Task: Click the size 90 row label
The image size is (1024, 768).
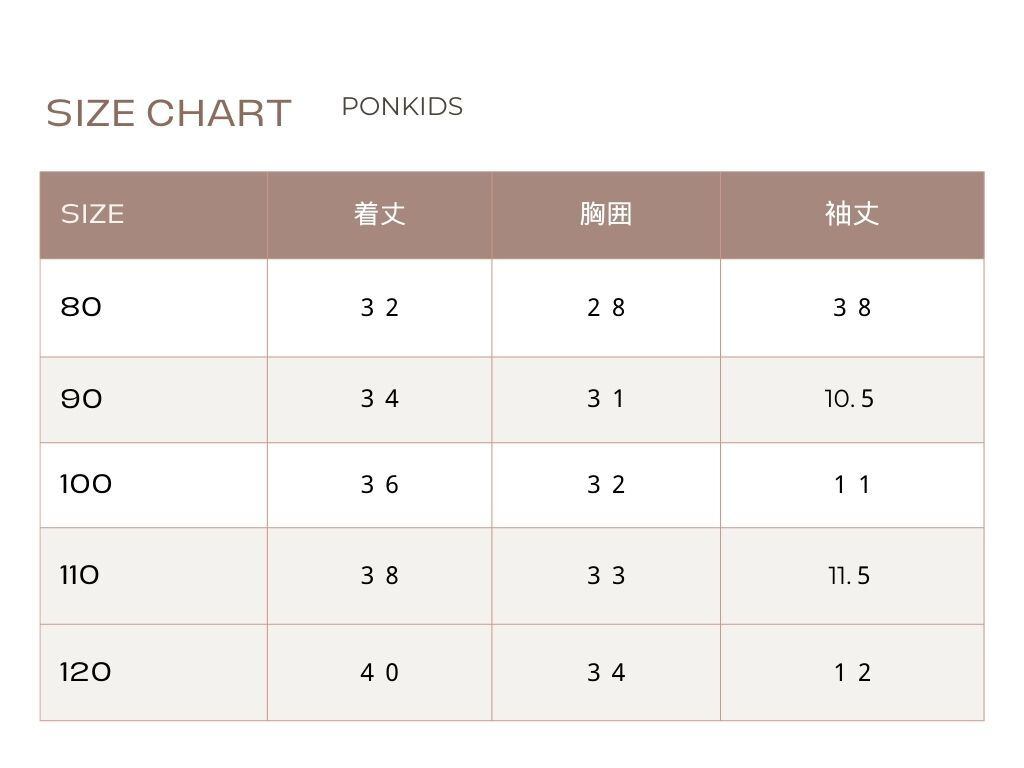Action: [x=81, y=399]
